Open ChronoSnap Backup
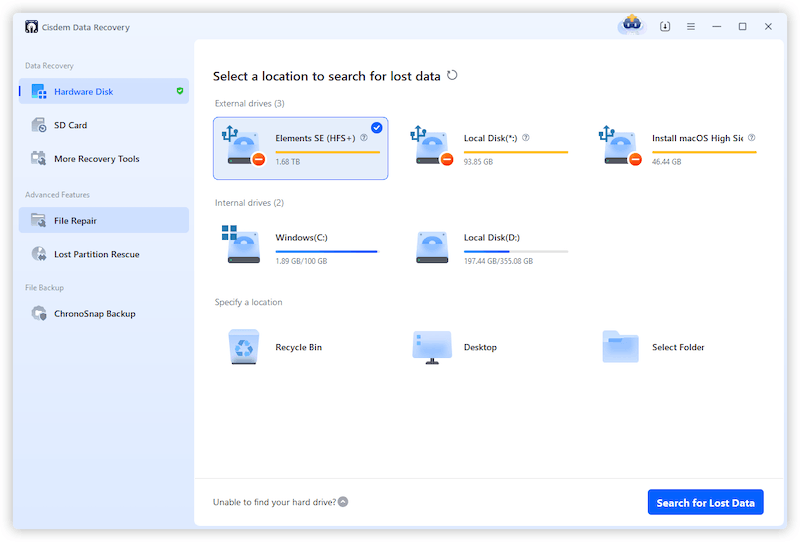The image size is (800, 542). click(x=104, y=313)
